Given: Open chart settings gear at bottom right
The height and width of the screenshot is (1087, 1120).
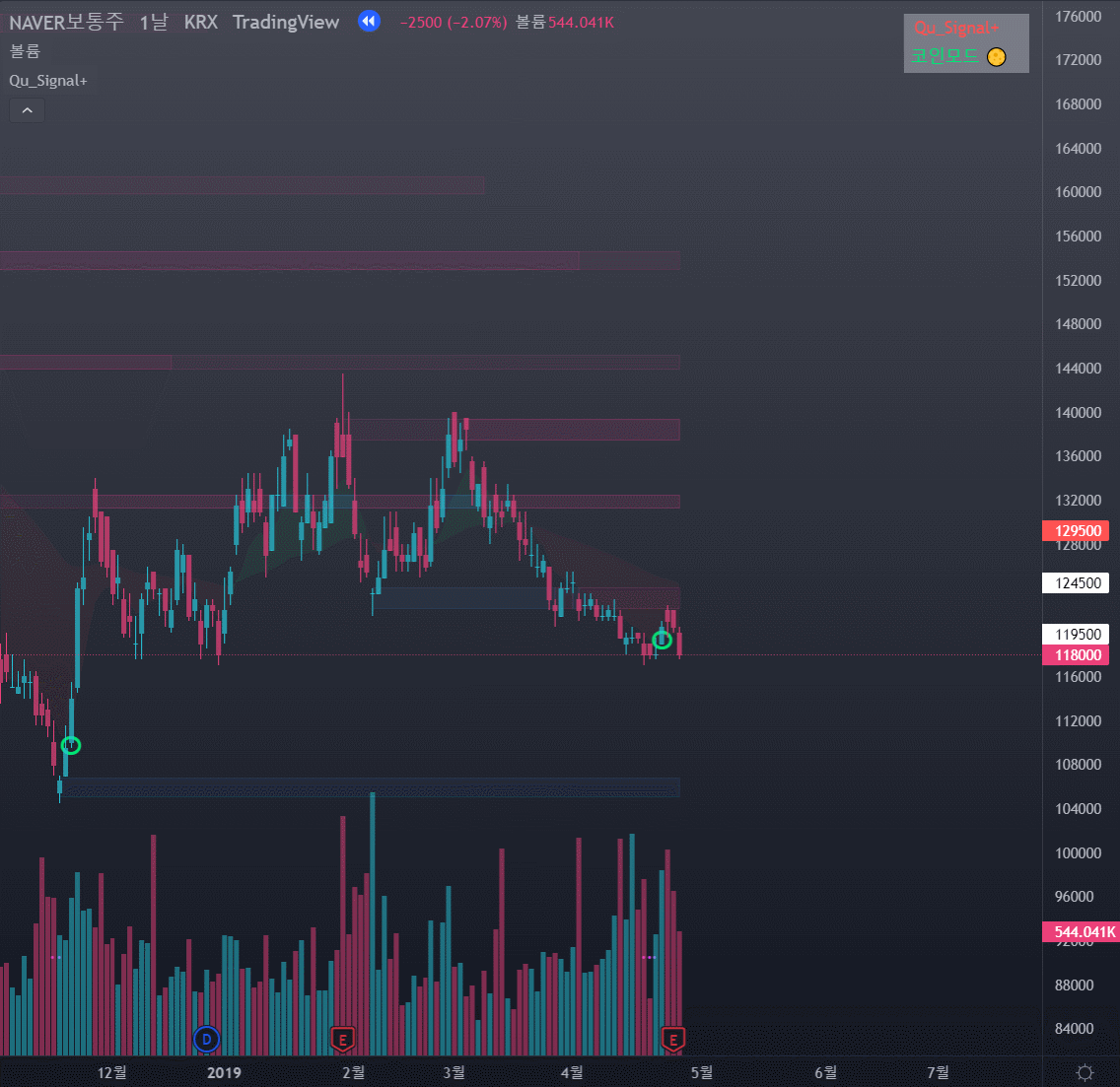Looking at the screenshot, I should tap(1085, 1072).
